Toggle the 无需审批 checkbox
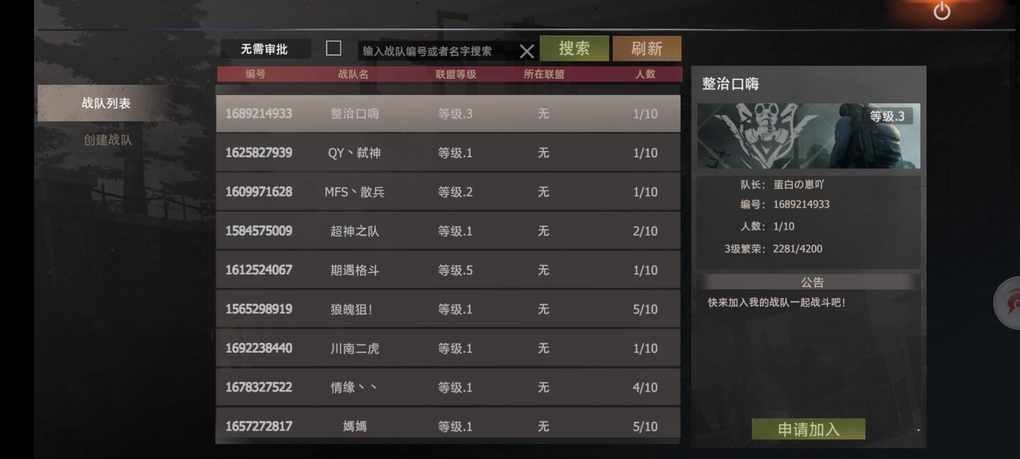Screen dimensions: 1020x459 tap(333, 48)
